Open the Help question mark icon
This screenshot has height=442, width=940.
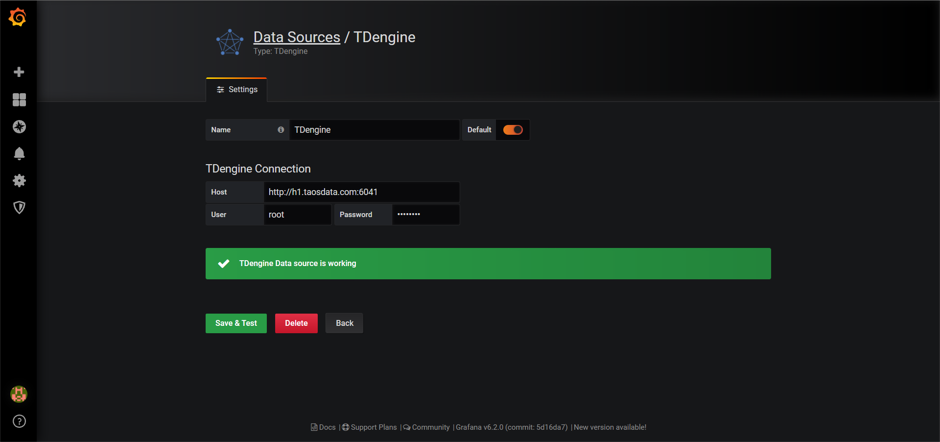19,420
